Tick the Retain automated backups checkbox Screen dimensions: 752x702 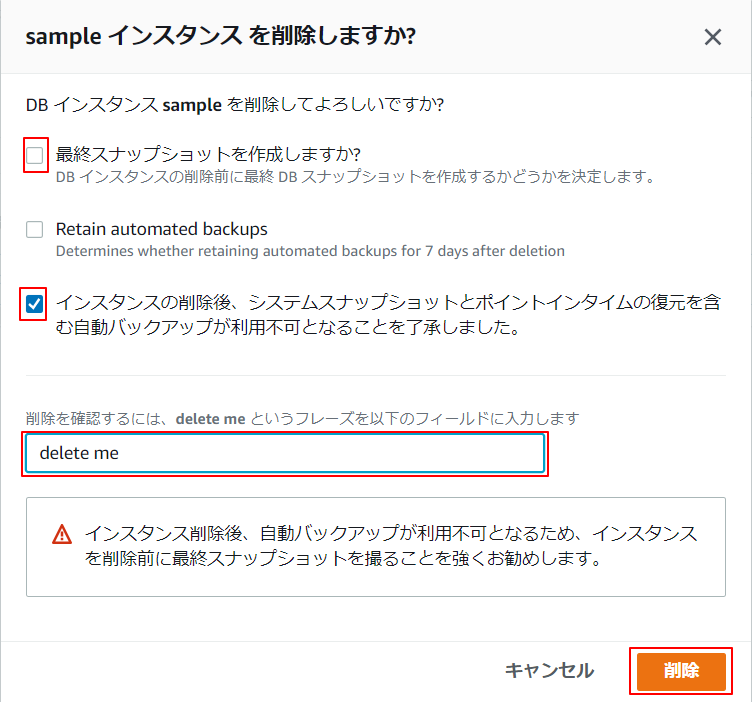point(35,229)
